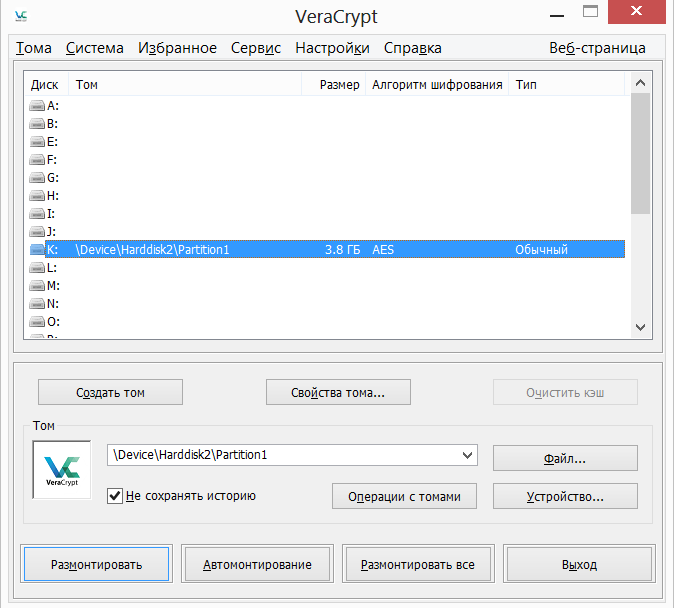Select the L: drive letter
The image size is (674, 608).
(x=52, y=267)
